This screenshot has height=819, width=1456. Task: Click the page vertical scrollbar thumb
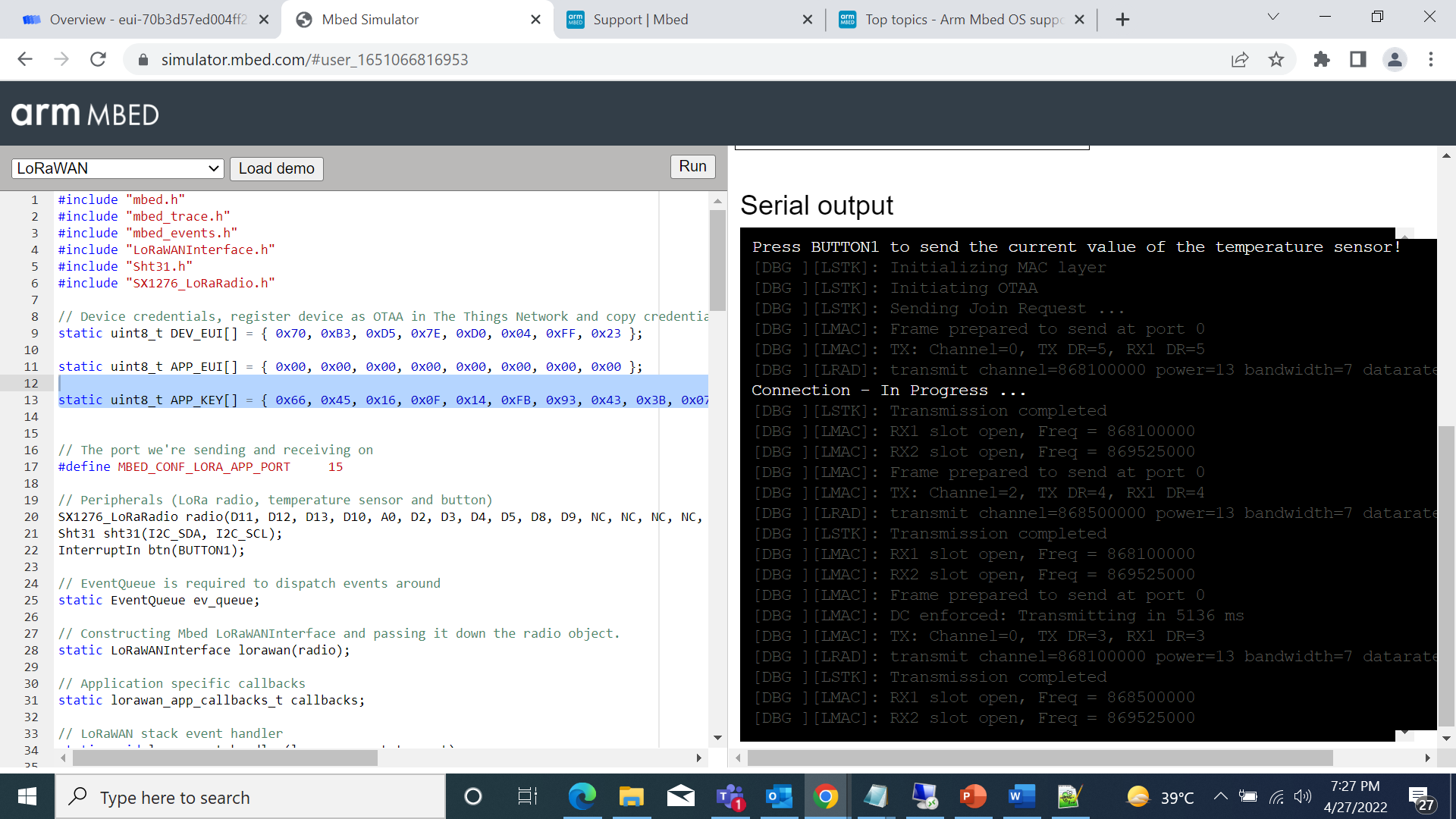1447,575
